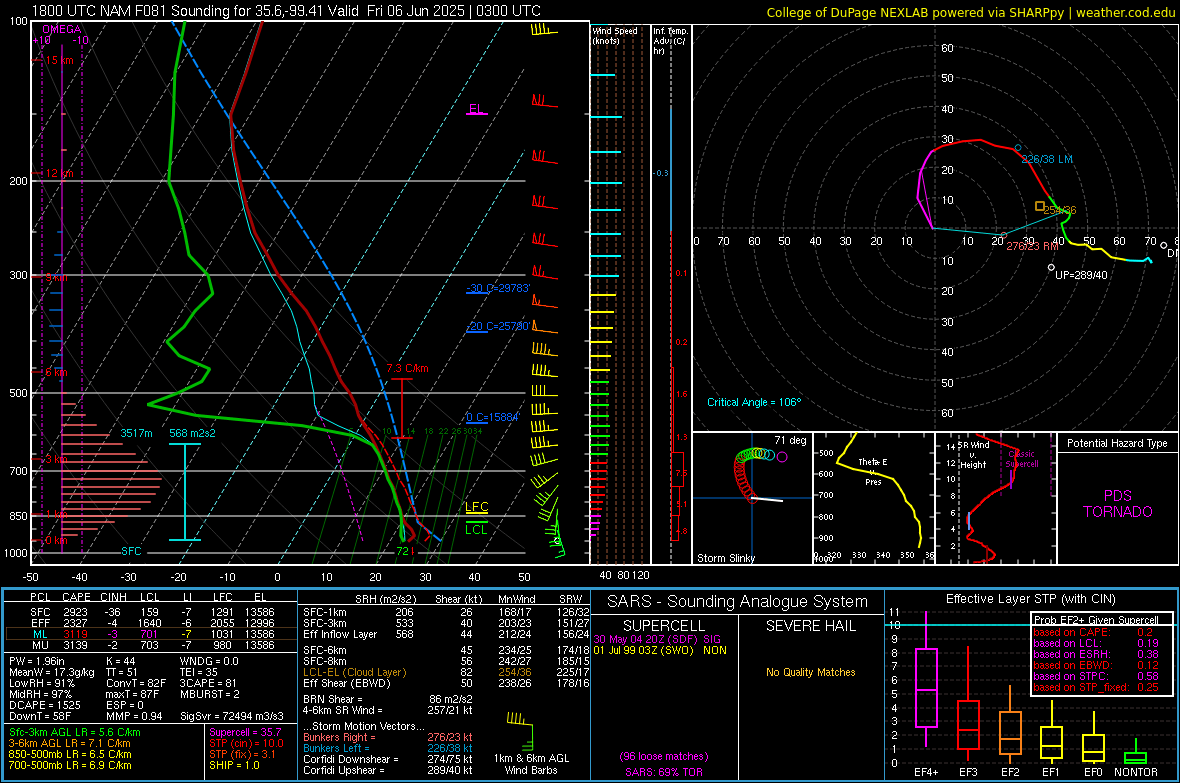Viewport: 1180px width, 783px height.
Task: Click the "Corfidi Upshear =" row
Action: point(388,770)
